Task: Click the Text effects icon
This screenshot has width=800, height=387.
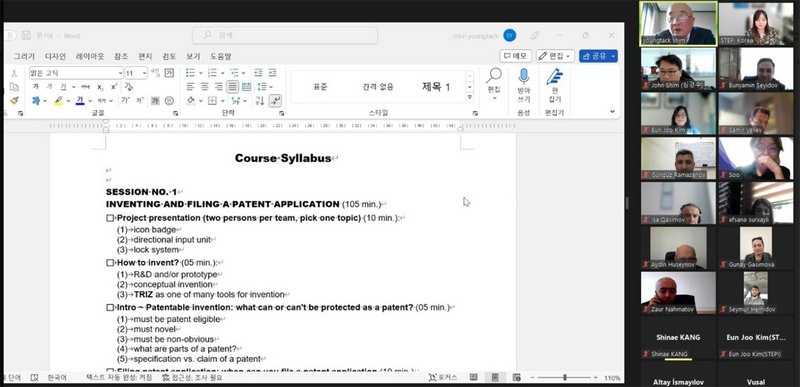Action: [x=36, y=100]
